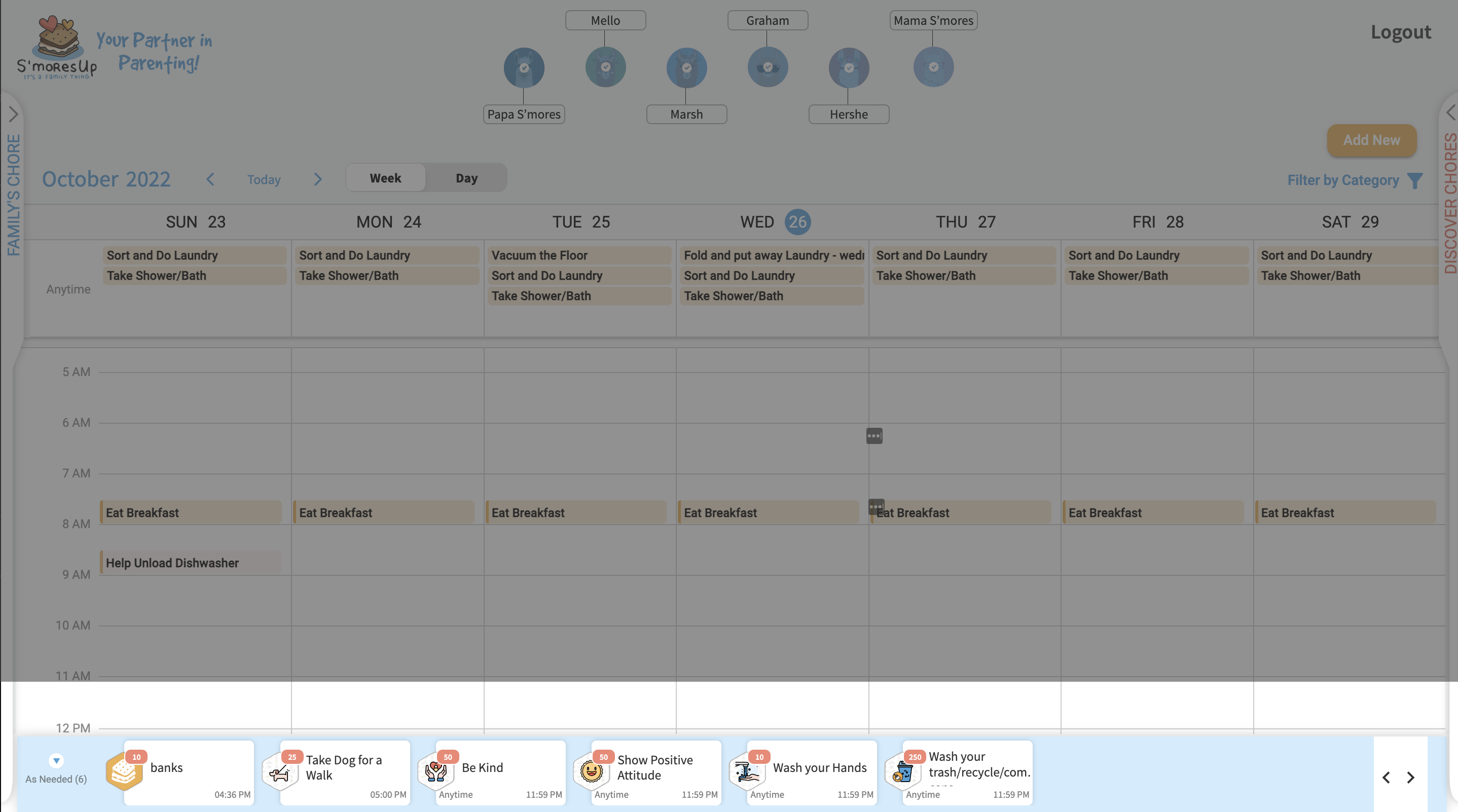The image size is (1458, 812).
Task: Click the Filter by Category funnel icon
Action: (1414, 180)
